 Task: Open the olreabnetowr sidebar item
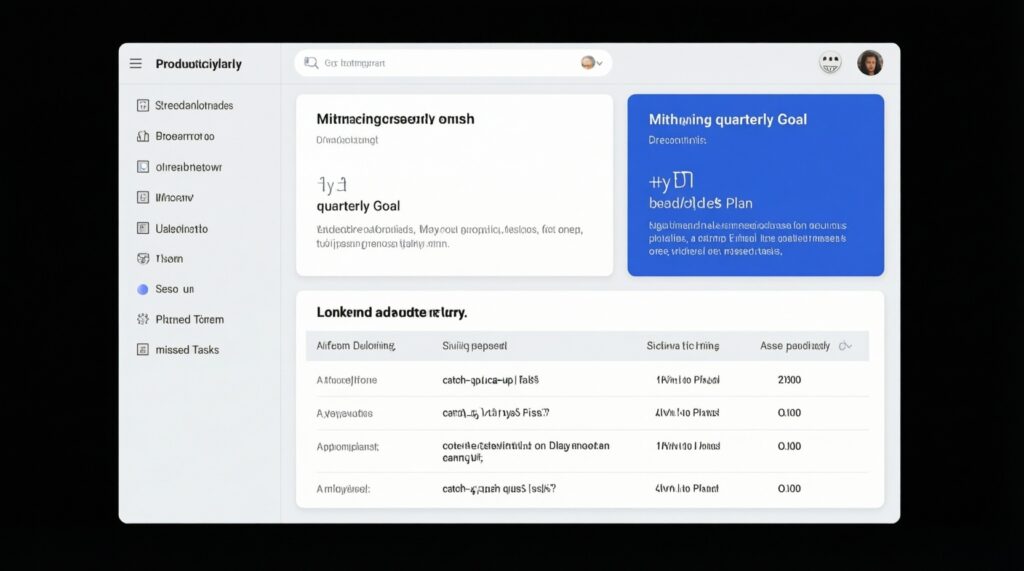188,167
